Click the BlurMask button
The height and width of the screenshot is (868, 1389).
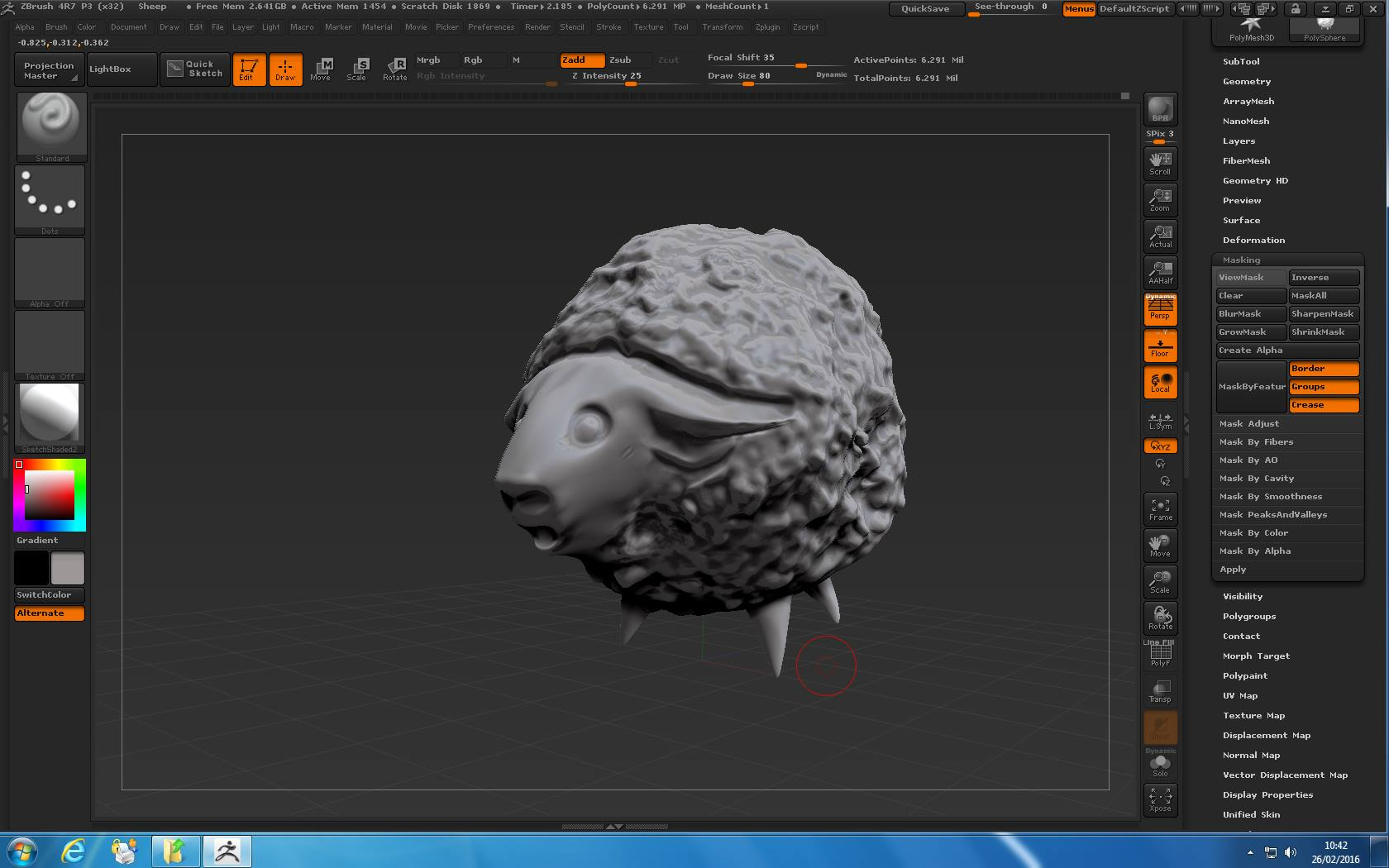click(x=1251, y=314)
